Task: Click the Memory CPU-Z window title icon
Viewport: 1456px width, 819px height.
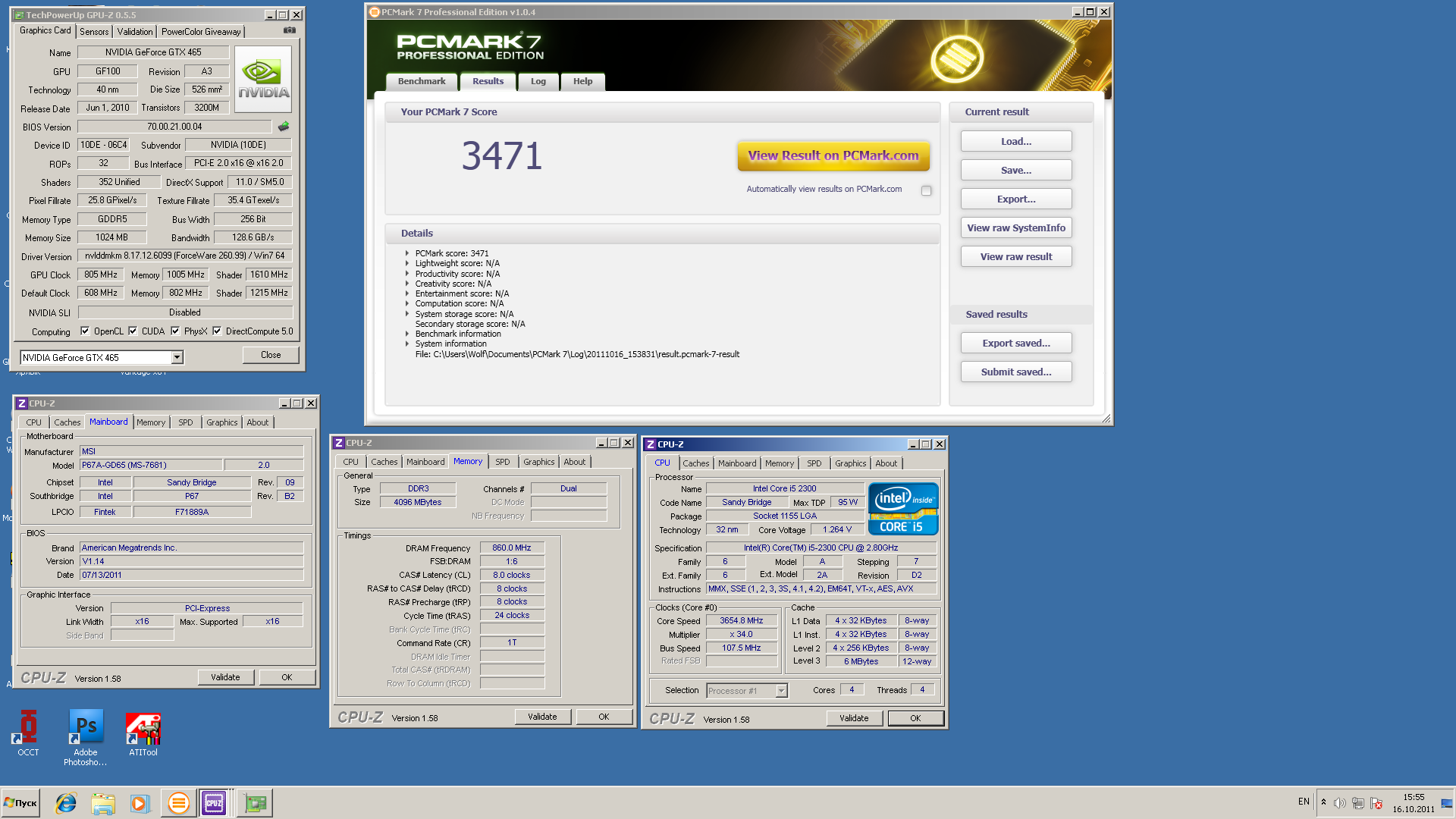Action: coord(339,443)
